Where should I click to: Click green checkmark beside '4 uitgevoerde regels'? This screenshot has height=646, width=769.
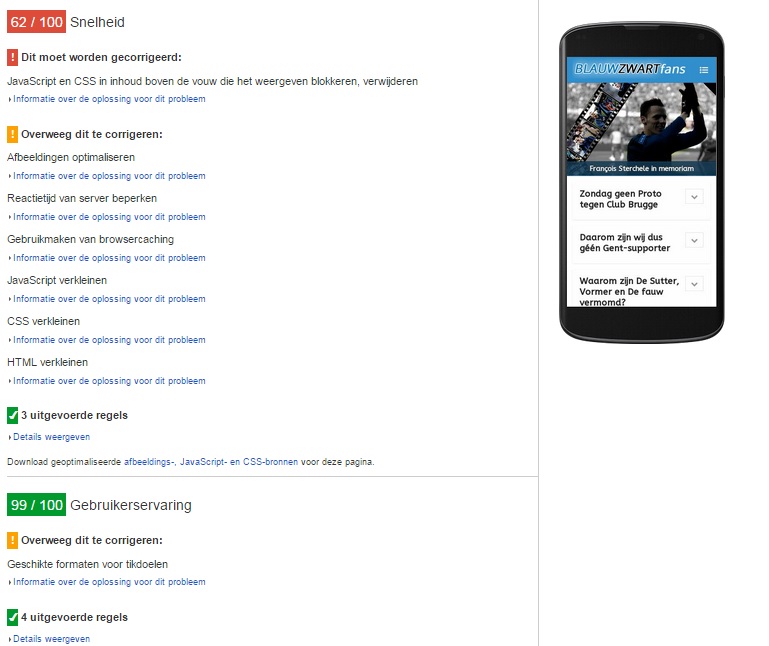(12, 617)
